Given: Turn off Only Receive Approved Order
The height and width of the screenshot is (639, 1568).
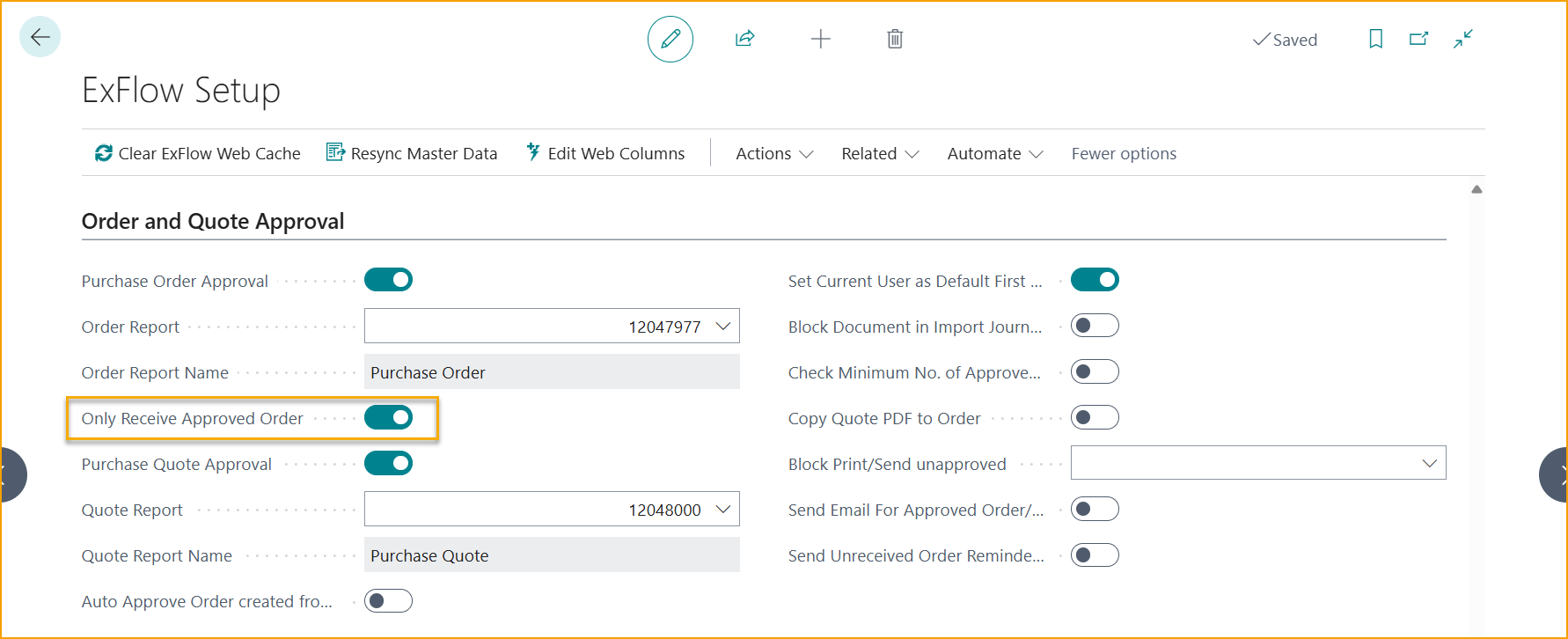Looking at the screenshot, I should click(388, 417).
